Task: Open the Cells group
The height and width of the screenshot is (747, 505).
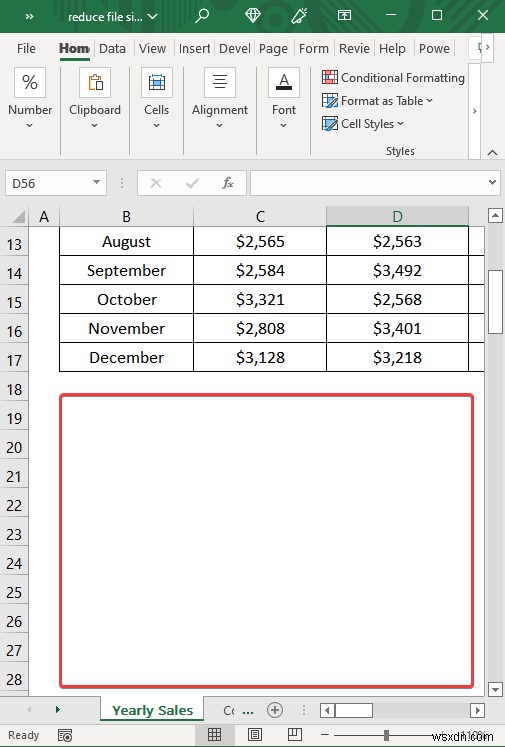Action: [x=156, y=99]
